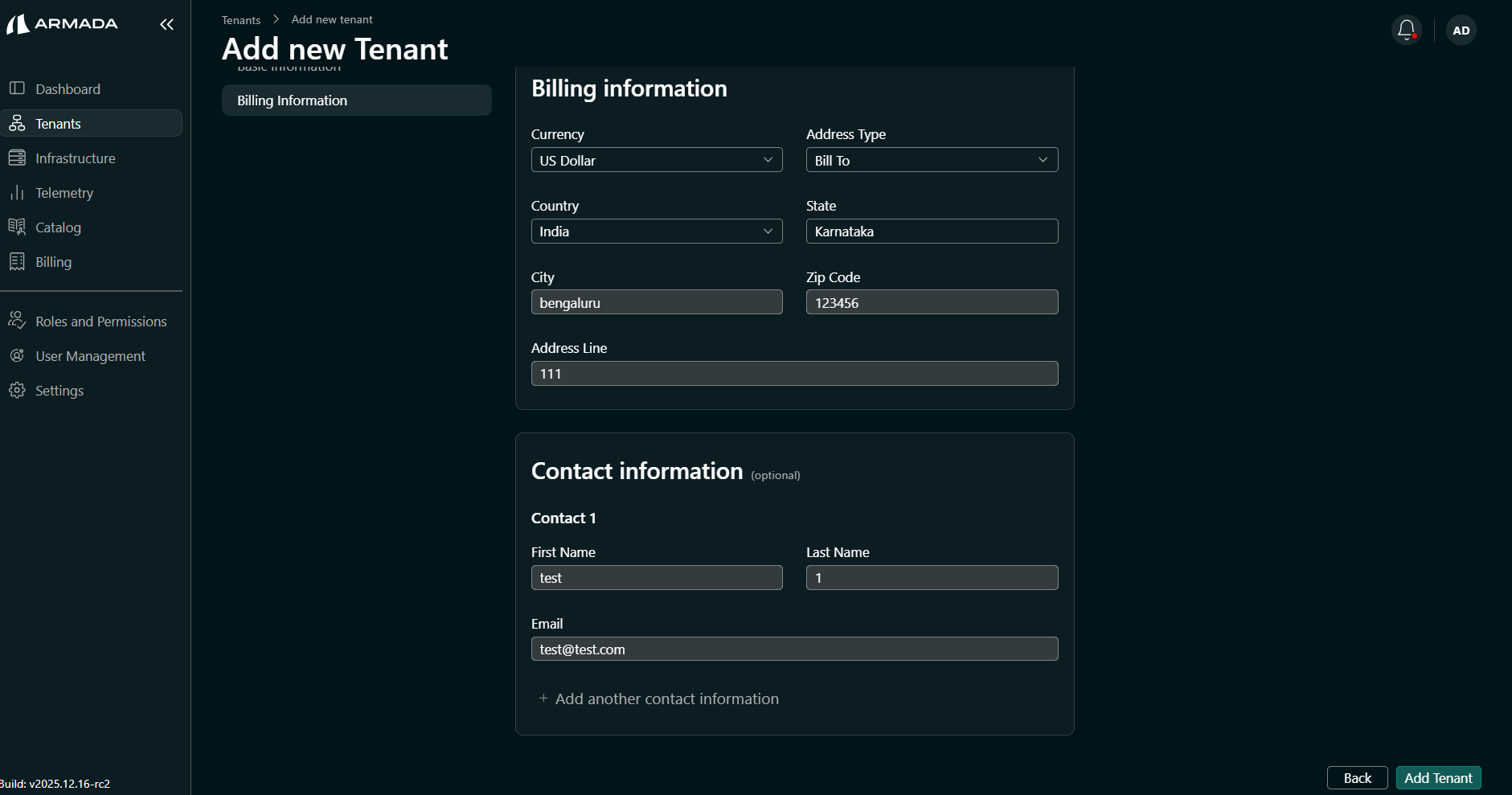Expand the Address Type dropdown
1512x795 pixels.
[x=931, y=160]
